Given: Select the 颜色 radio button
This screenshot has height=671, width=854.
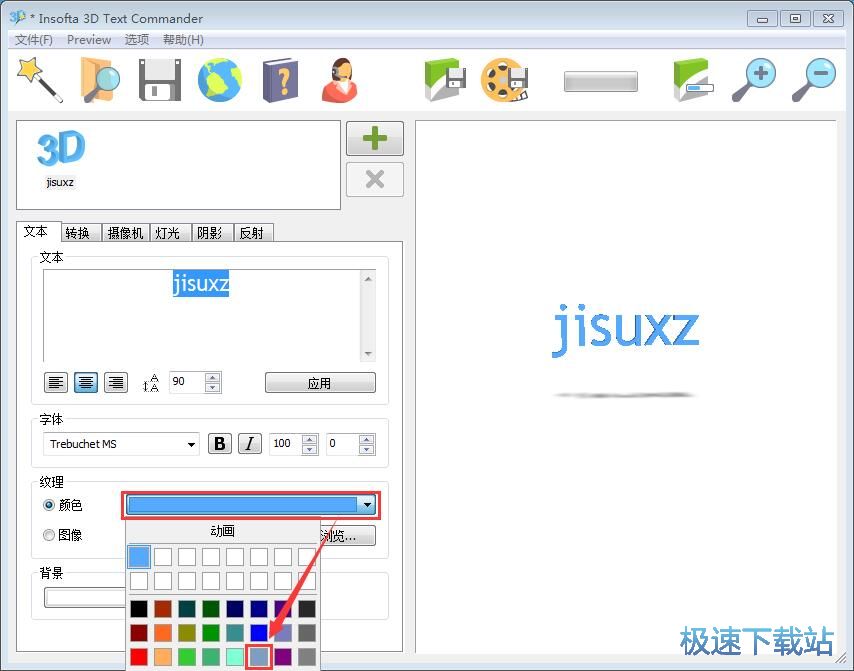Looking at the screenshot, I should tap(49, 505).
